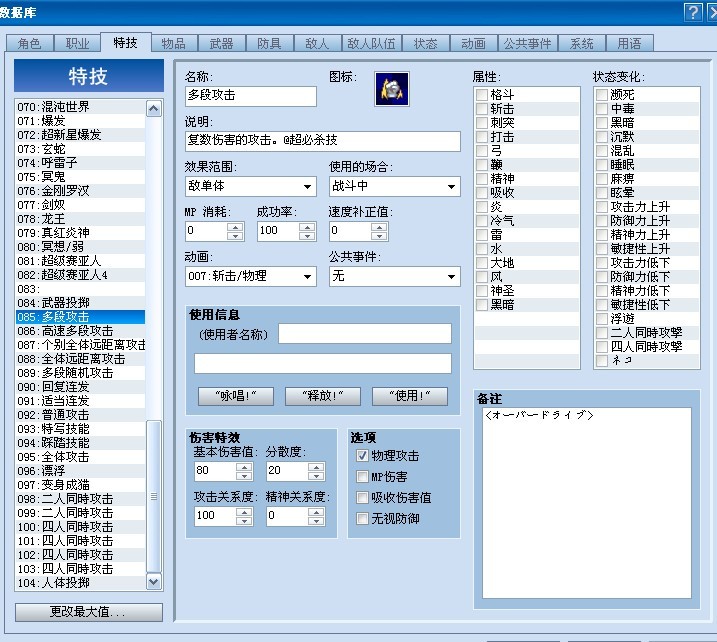
Task: Increase 基本伤害值 spinner
Action: pos(244,467)
